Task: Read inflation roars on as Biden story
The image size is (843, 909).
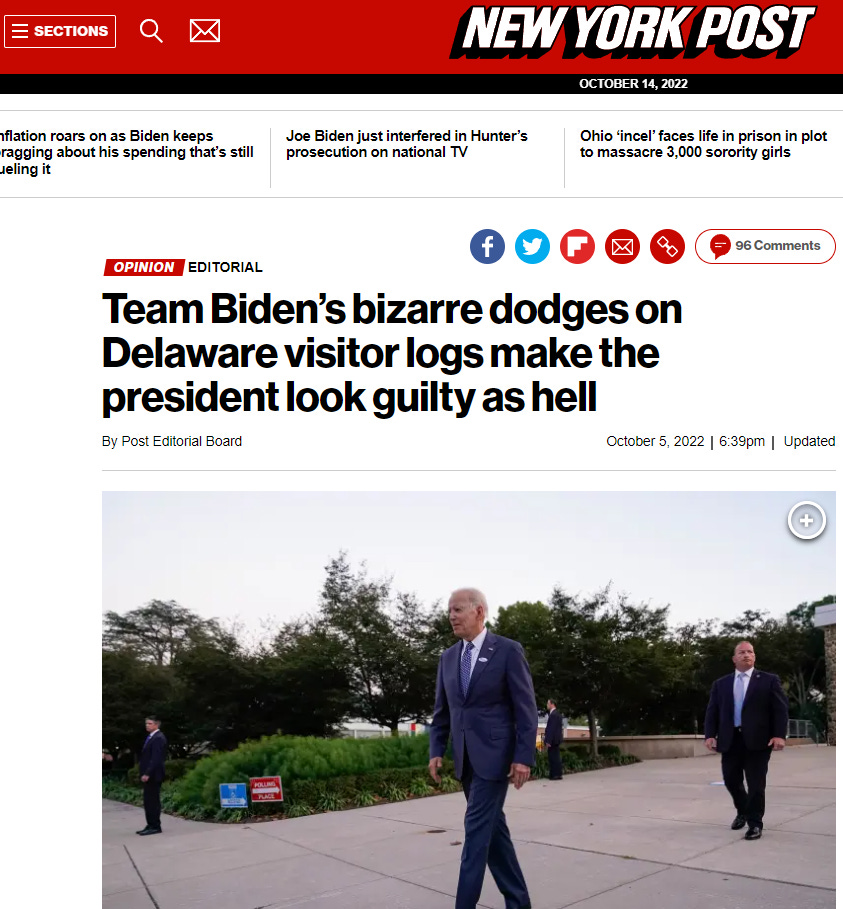Action: tap(126, 152)
